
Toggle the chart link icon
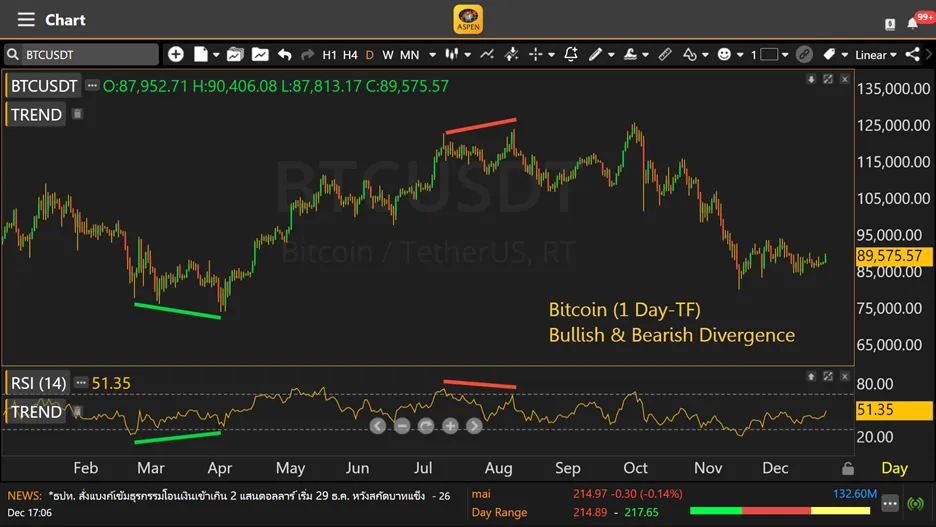[x=804, y=54]
